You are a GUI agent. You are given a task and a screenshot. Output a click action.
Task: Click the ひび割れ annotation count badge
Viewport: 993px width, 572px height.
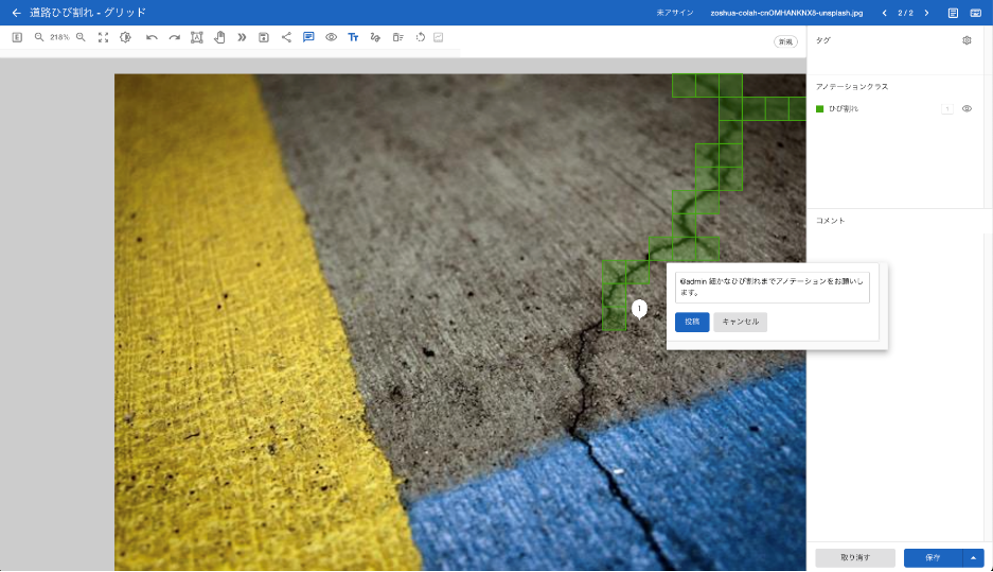[948, 109]
